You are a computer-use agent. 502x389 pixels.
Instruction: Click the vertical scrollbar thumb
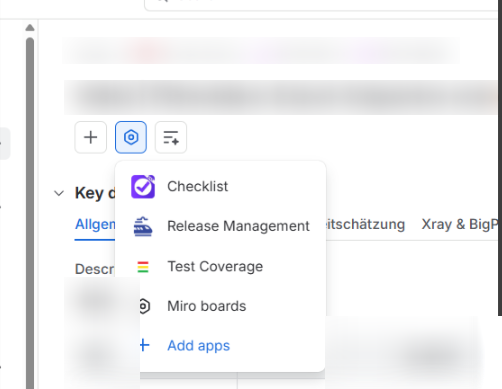(30, 213)
